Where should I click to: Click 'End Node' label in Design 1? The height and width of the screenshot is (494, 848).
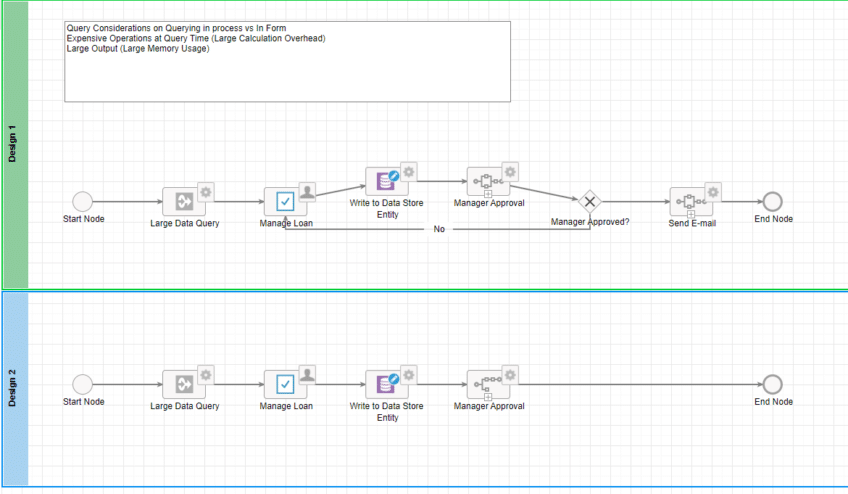(x=773, y=219)
